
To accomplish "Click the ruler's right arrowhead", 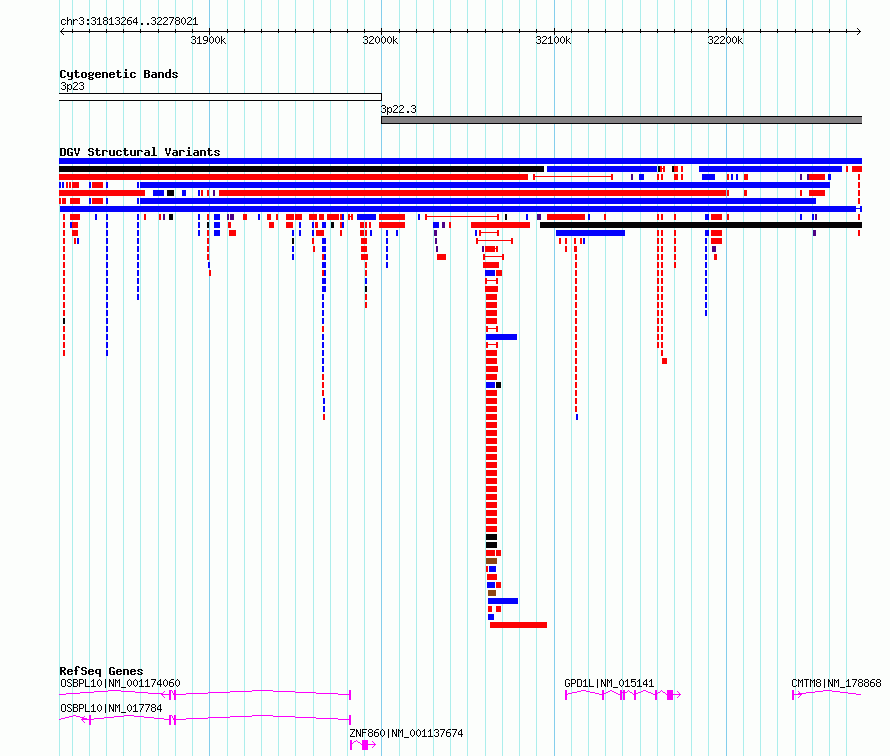I will pos(859,31).
